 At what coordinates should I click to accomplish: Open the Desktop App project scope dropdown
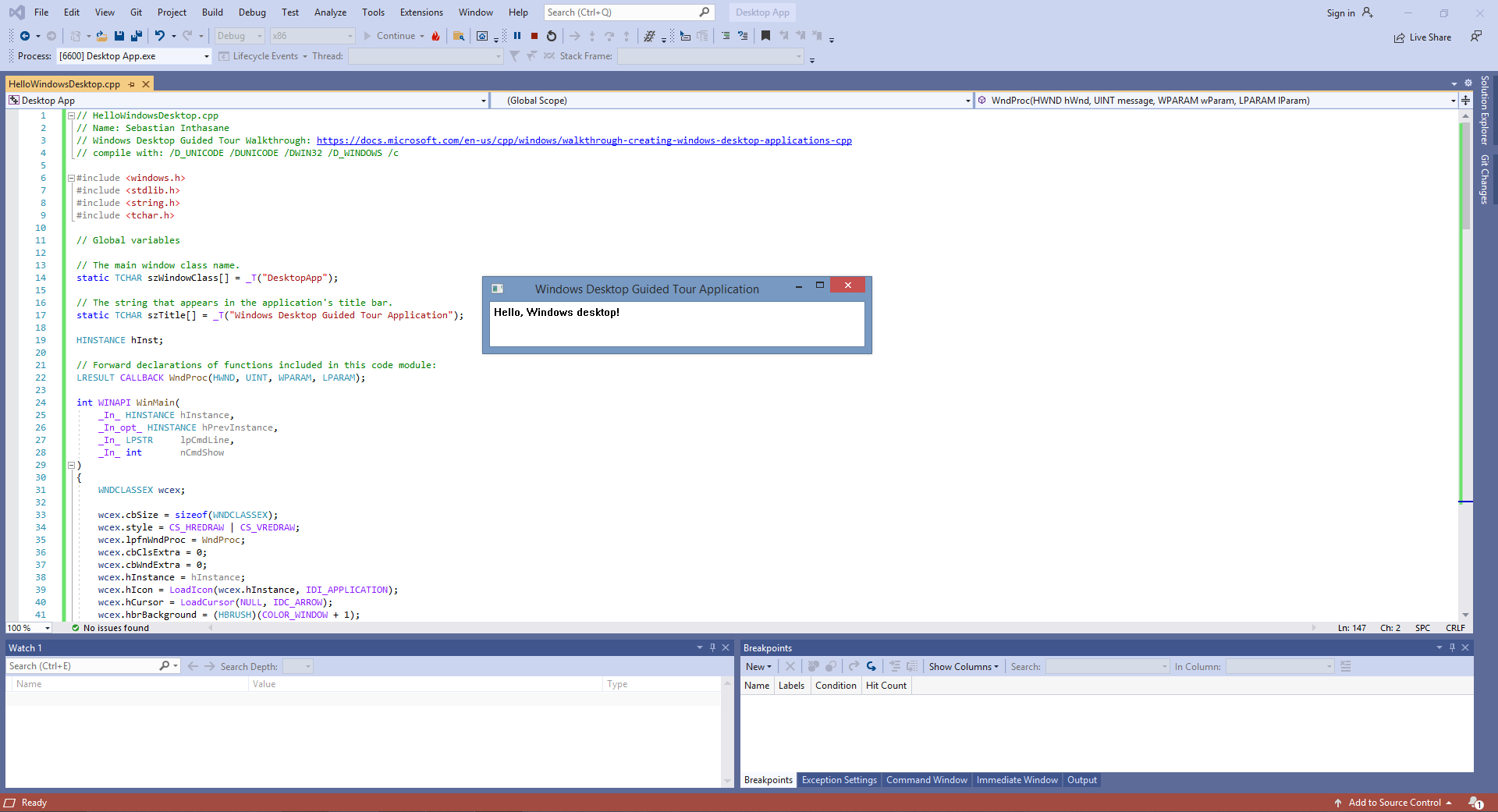[x=484, y=101]
